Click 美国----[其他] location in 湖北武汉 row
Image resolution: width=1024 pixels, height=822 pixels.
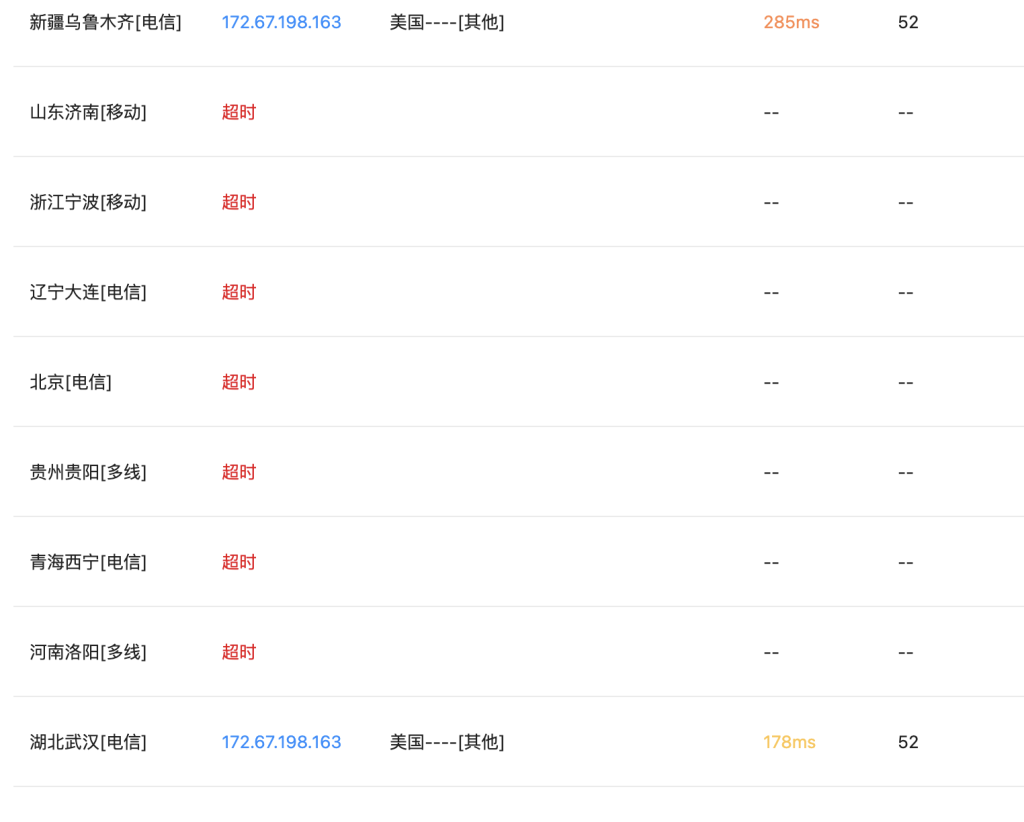(x=447, y=742)
